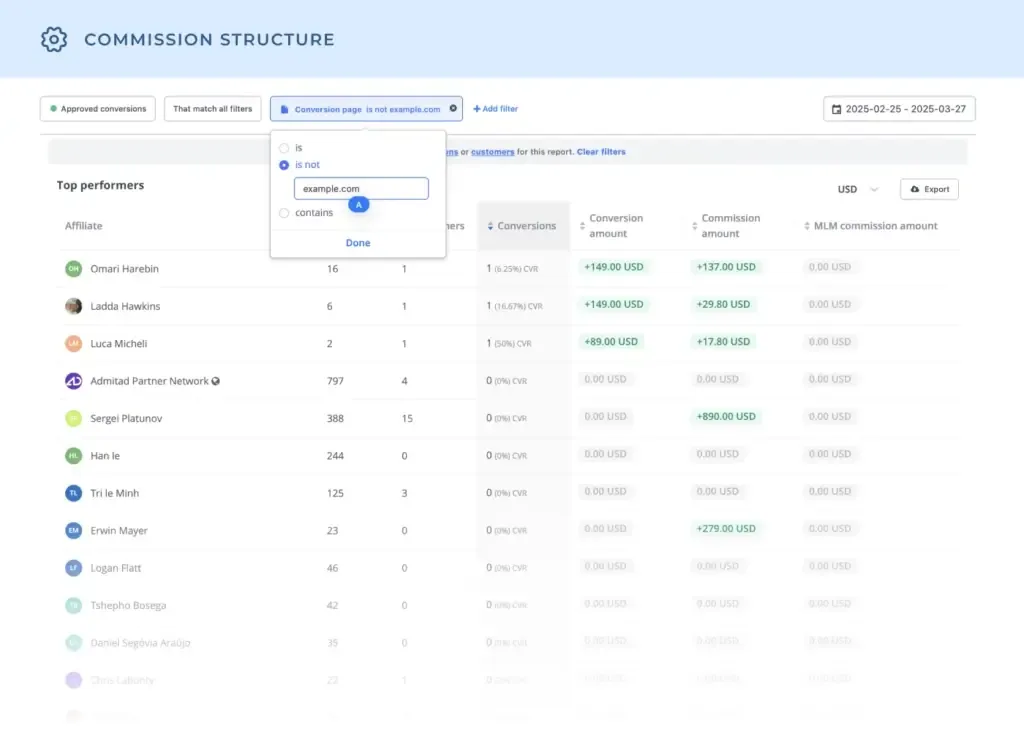Click the sort arrows on Conversion amount column
The height and width of the screenshot is (731, 1024).
pos(582,226)
